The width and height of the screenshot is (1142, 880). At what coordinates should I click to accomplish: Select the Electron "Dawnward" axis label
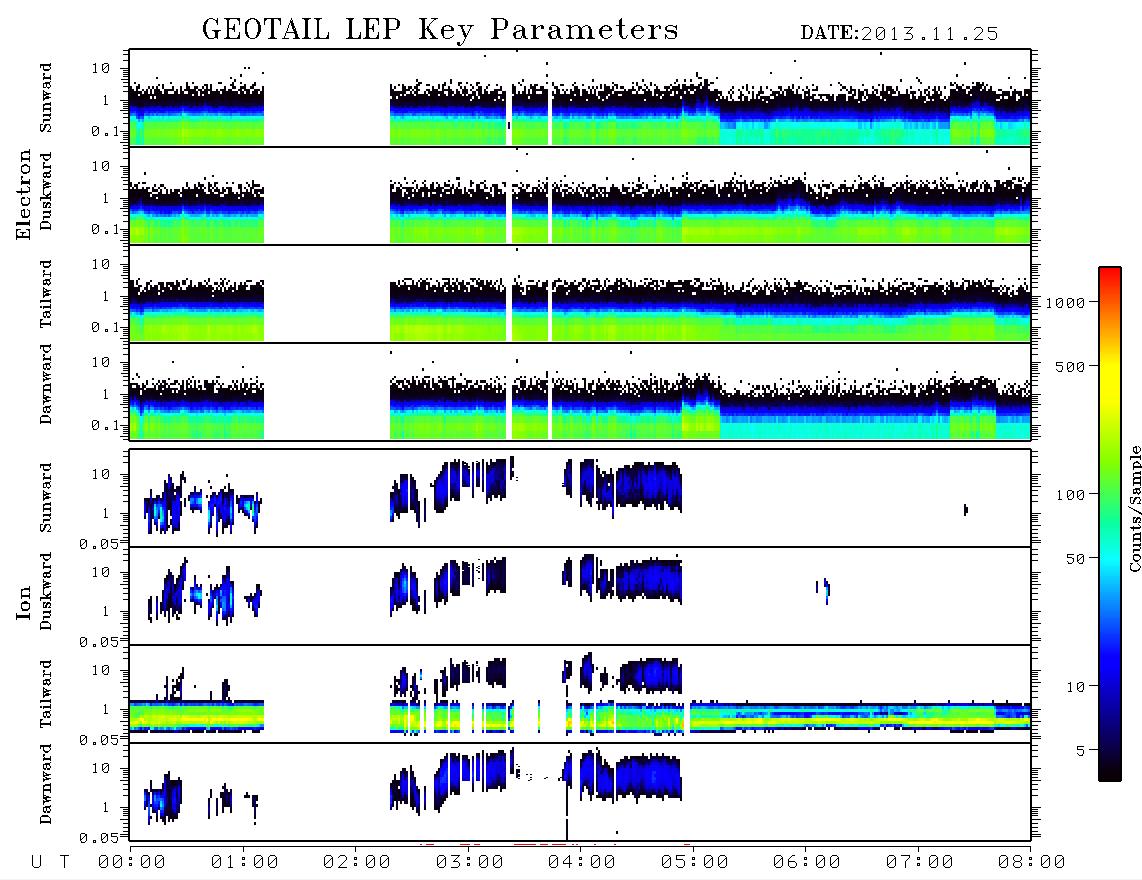(x=46, y=385)
